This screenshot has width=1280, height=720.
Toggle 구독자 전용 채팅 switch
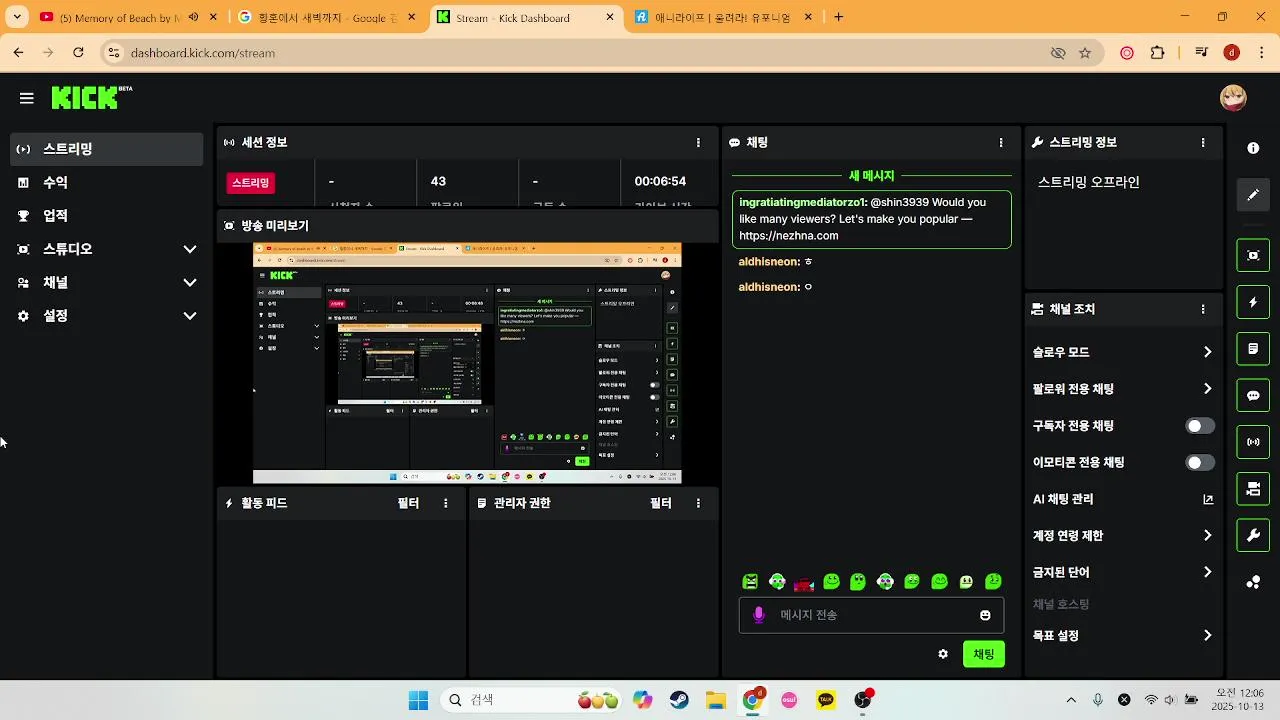click(x=1200, y=426)
